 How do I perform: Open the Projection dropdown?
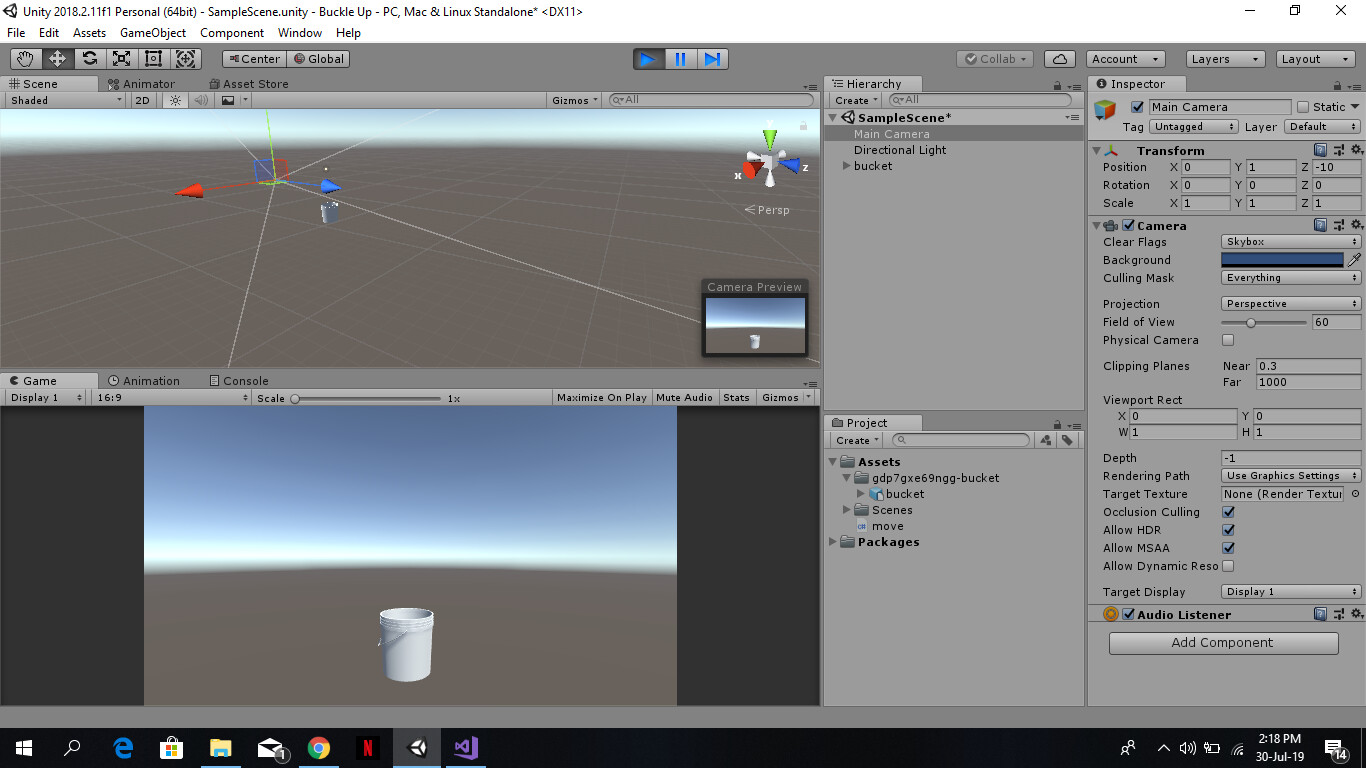[1290, 303]
